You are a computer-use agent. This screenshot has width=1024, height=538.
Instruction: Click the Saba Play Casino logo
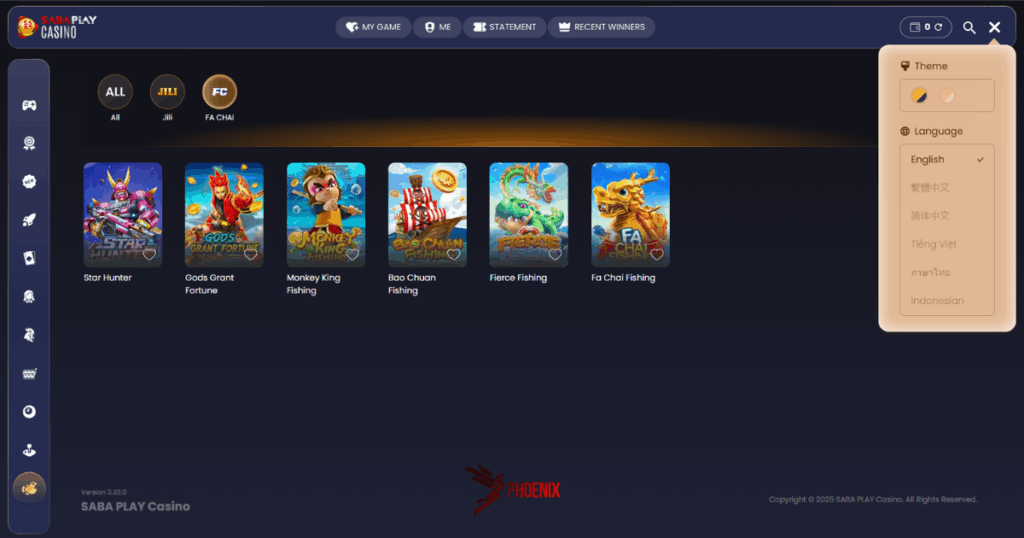(x=57, y=27)
